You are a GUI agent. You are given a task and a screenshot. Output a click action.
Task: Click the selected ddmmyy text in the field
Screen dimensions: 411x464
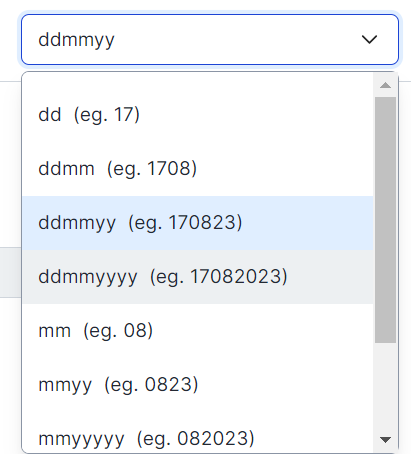pos(77,40)
